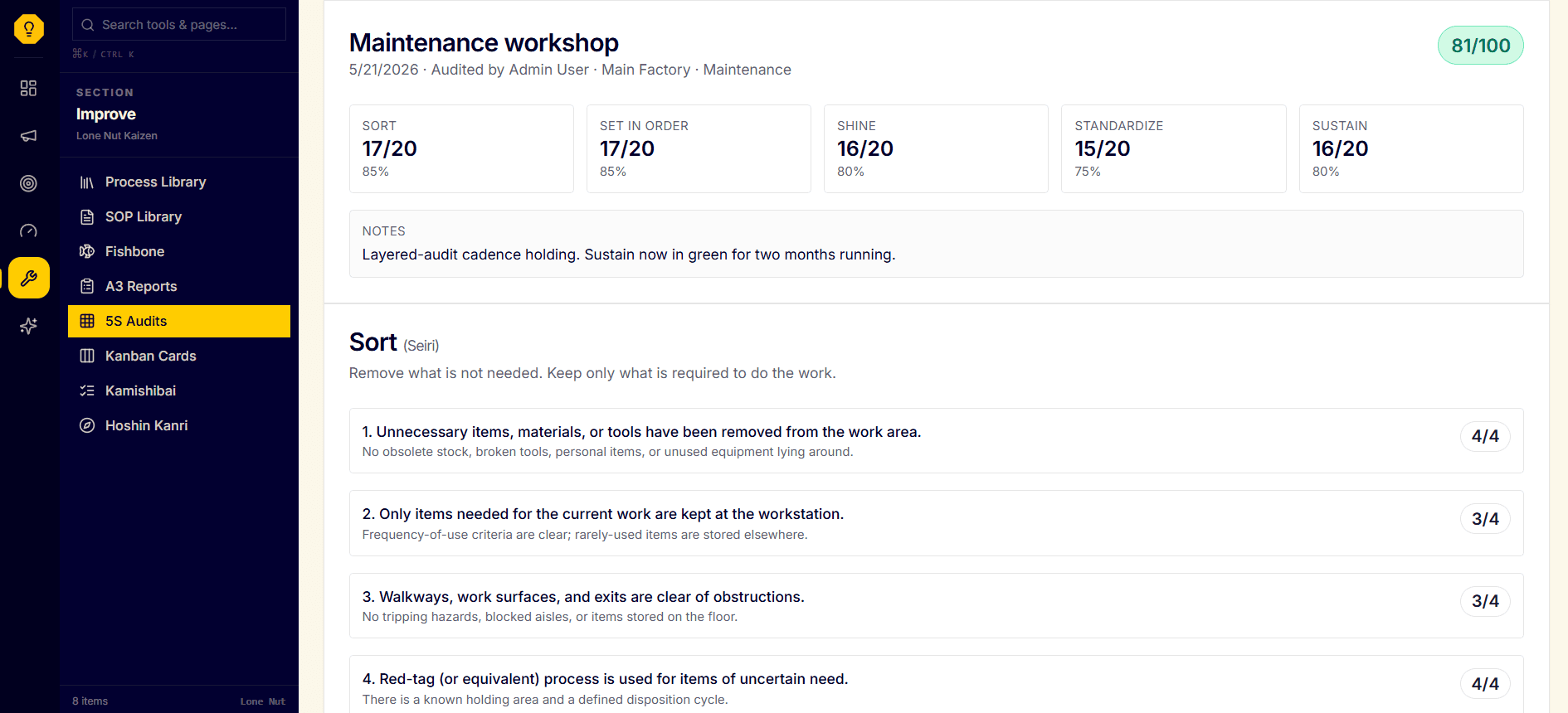This screenshot has width=1568, height=713.
Task: Select the Set in Order 17/20 card
Action: [699, 149]
